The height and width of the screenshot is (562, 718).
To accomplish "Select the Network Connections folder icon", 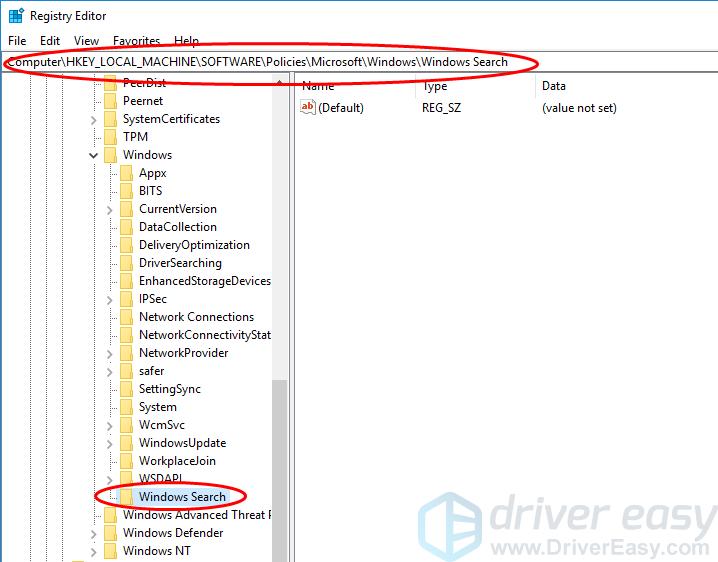I will [126, 317].
